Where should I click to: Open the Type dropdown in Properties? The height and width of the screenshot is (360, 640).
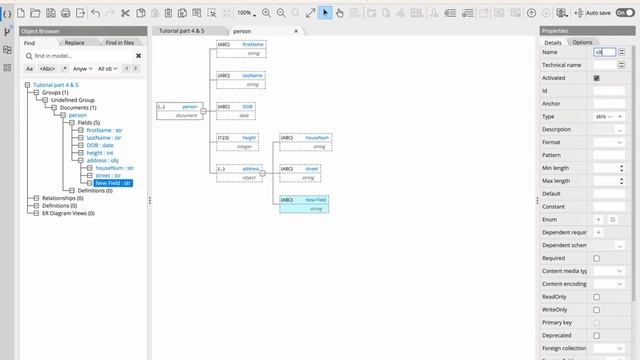[x=604, y=117]
